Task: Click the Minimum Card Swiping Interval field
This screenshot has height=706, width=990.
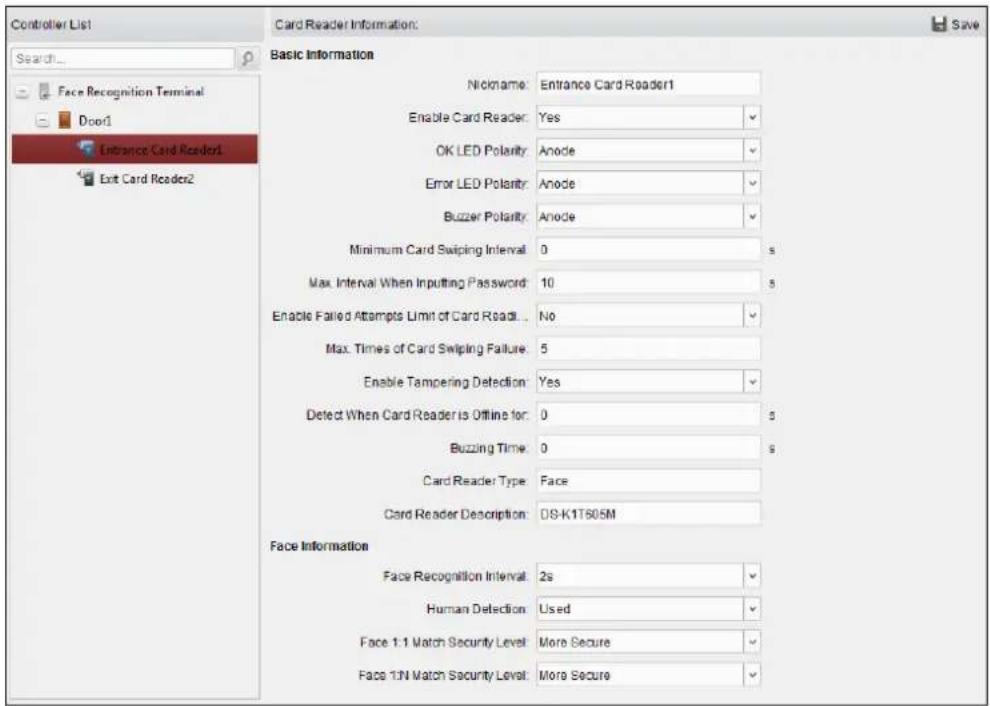Action: (x=648, y=250)
